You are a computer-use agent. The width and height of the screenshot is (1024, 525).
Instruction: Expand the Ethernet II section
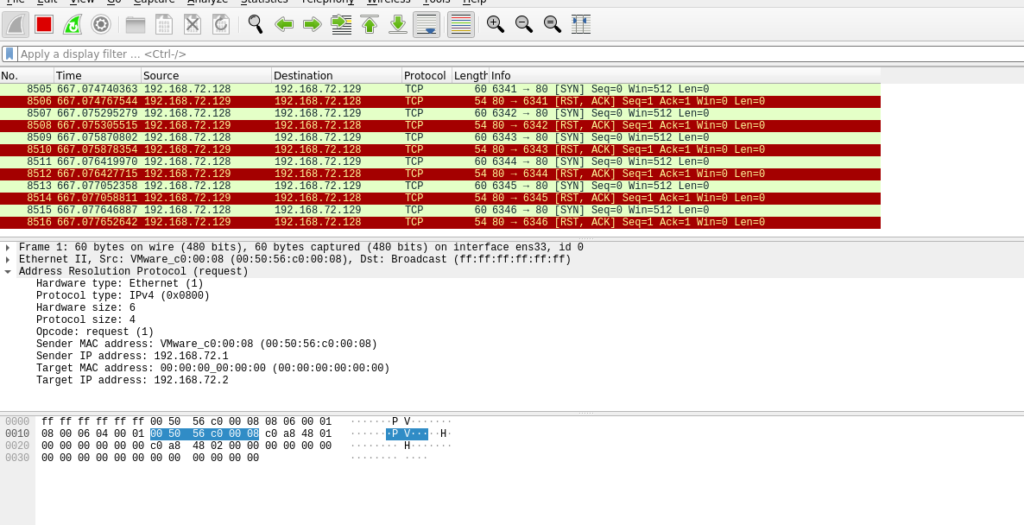pyautogui.click(x=8, y=259)
